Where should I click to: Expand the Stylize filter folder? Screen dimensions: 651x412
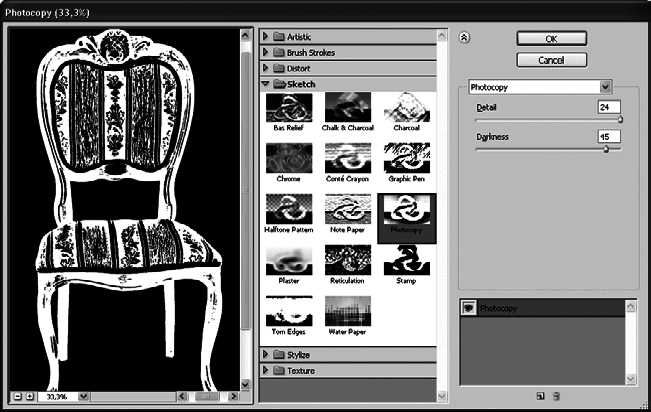[265, 355]
